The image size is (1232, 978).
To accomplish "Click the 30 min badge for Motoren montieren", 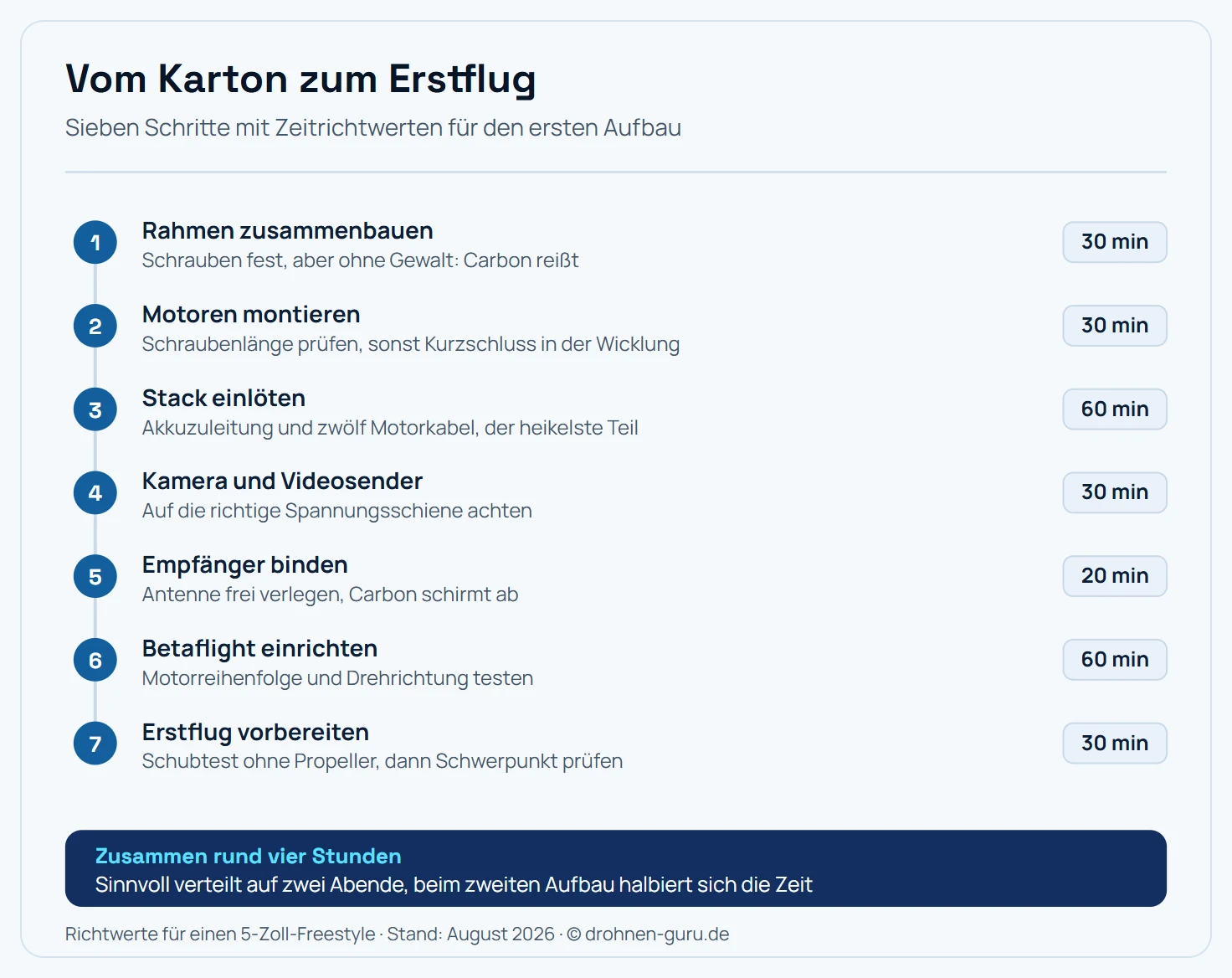I will (x=1115, y=326).
